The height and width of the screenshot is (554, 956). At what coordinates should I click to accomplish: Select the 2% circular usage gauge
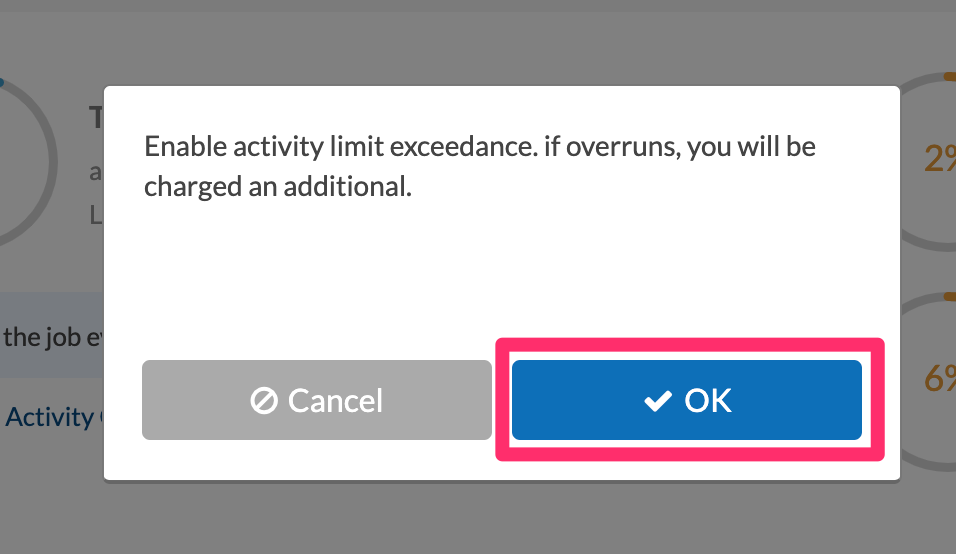928,162
